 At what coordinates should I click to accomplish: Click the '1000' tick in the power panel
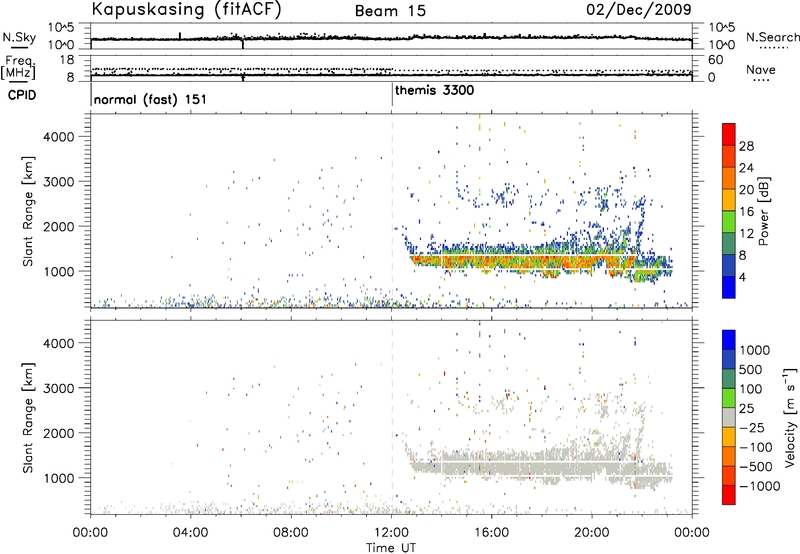pyautogui.click(x=59, y=271)
